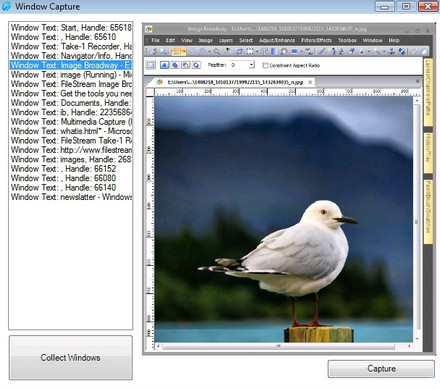Select the "ib, Handle: 2235686" entry

coord(71,112)
